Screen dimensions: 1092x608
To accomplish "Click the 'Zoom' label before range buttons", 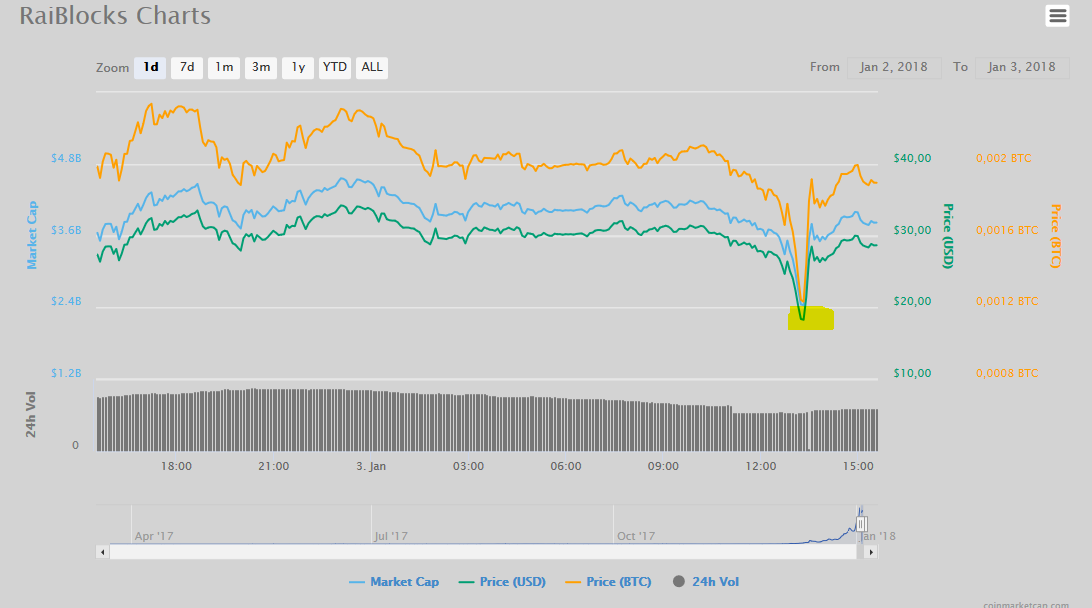I will coord(113,68).
